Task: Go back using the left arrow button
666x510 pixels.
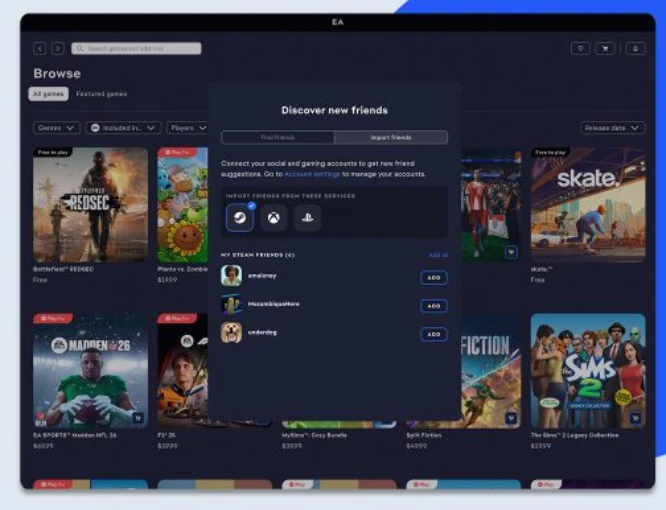Action: coord(40,48)
